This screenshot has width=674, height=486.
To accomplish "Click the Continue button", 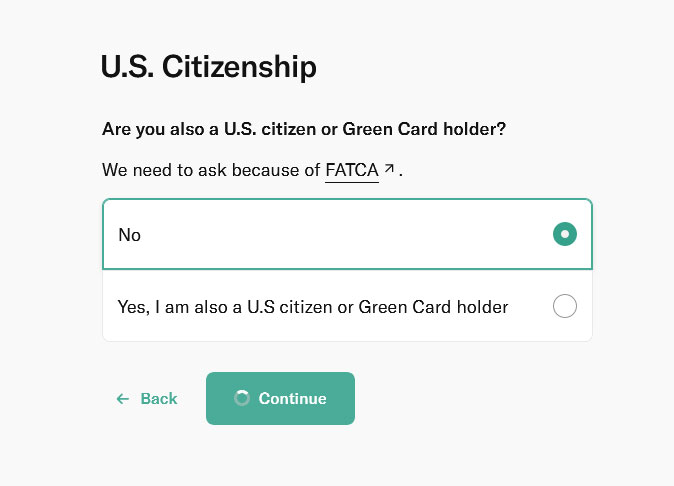I will tap(280, 398).
